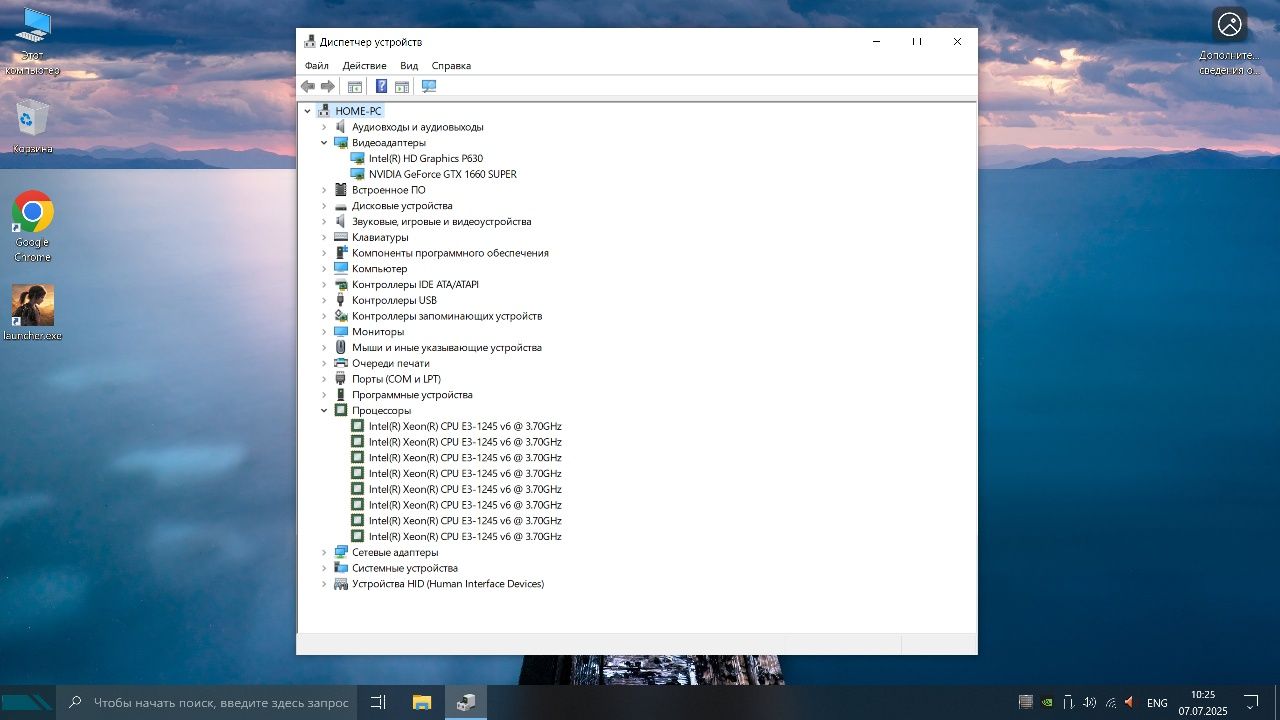Open the Windows Start menu
This screenshot has width=1280, height=720.
click(27, 702)
